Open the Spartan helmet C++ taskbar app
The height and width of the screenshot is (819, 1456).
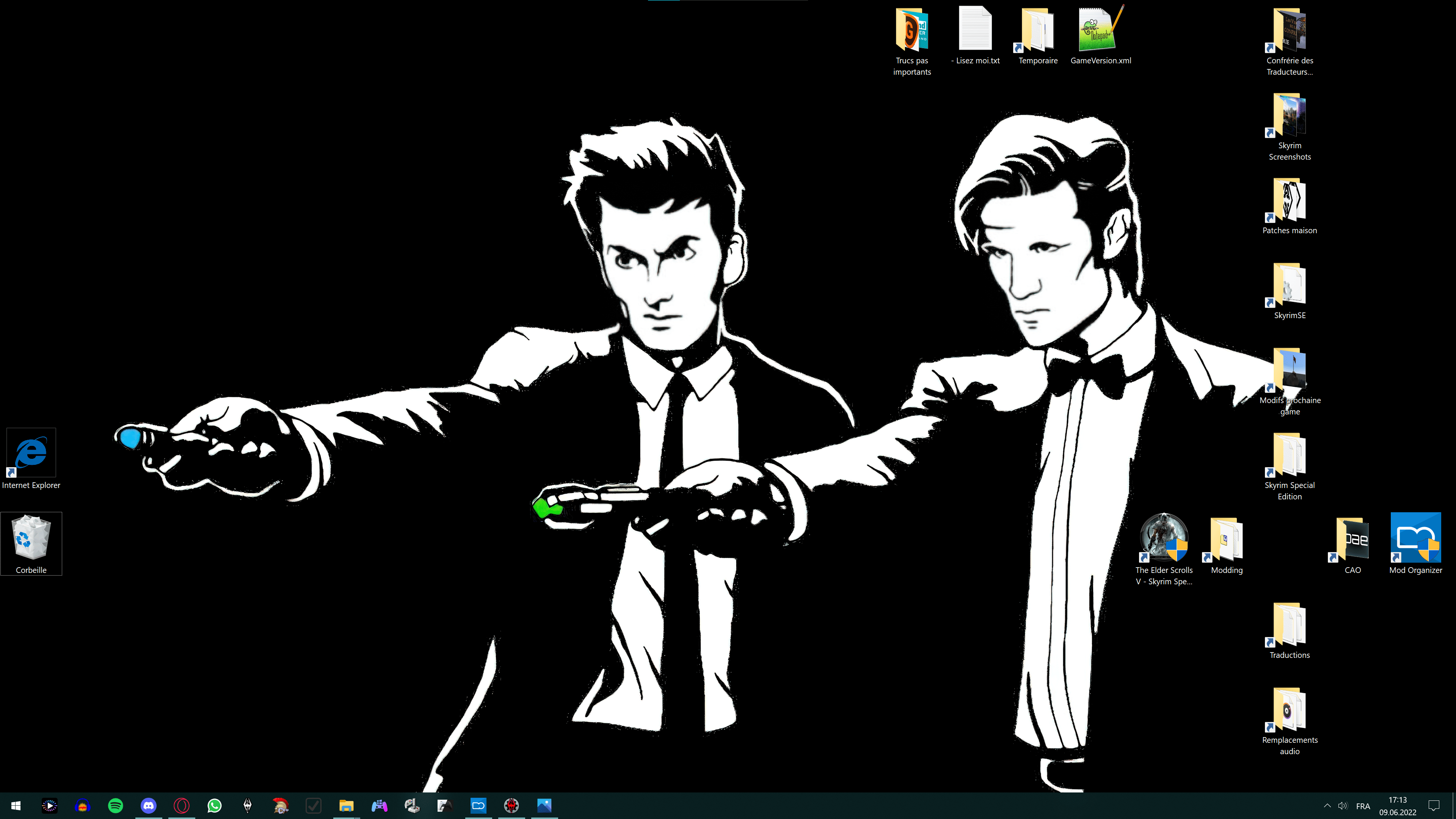tap(280, 805)
